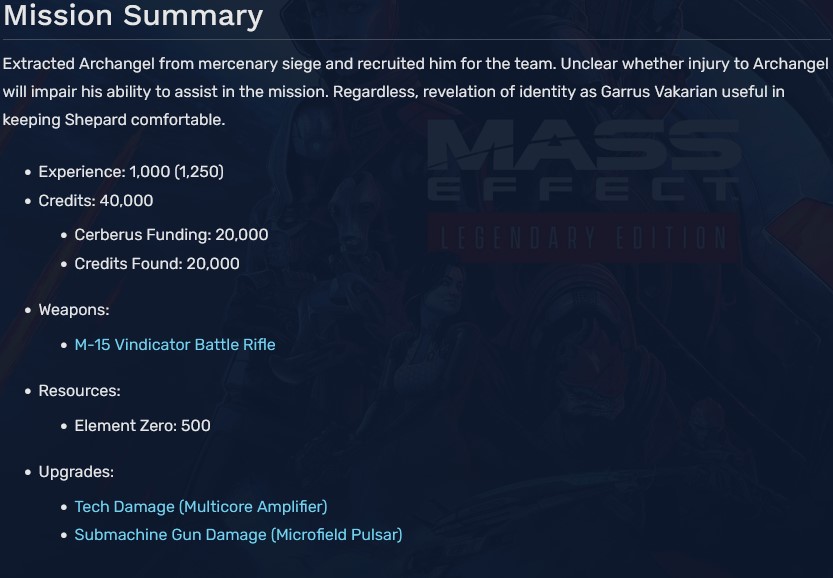
Task: Click the bullet marker beside Upgrades
Action: 28,473
